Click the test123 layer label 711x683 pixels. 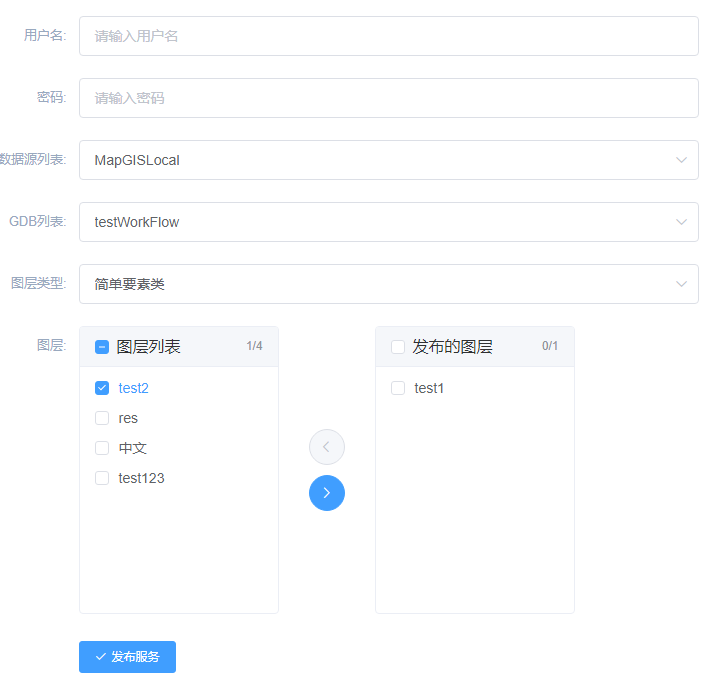pyautogui.click(x=141, y=478)
